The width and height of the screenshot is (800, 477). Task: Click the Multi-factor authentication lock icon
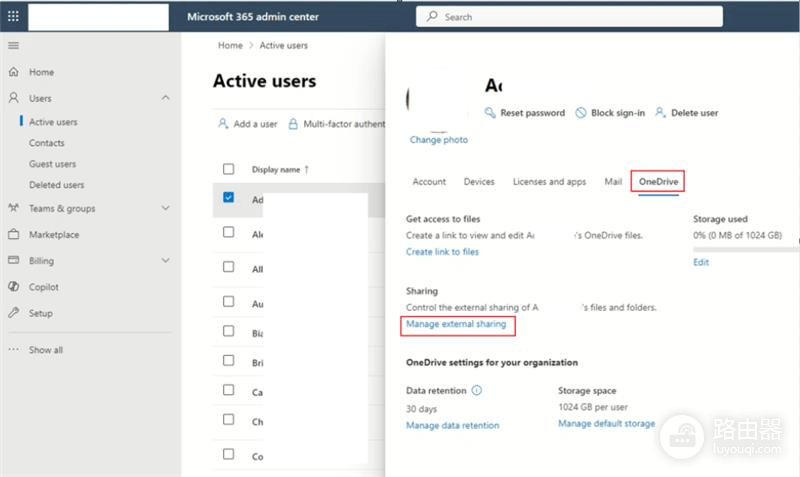pyautogui.click(x=293, y=123)
